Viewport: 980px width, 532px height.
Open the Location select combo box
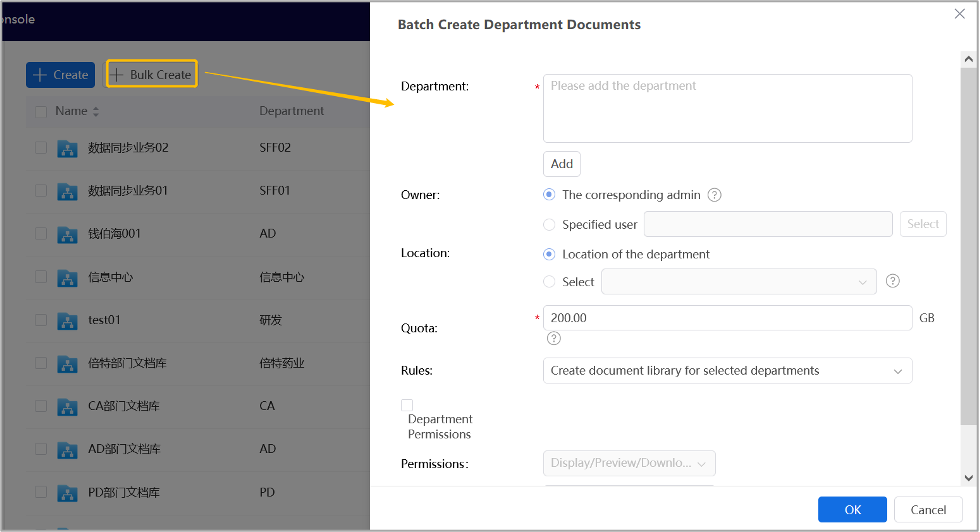pos(739,281)
